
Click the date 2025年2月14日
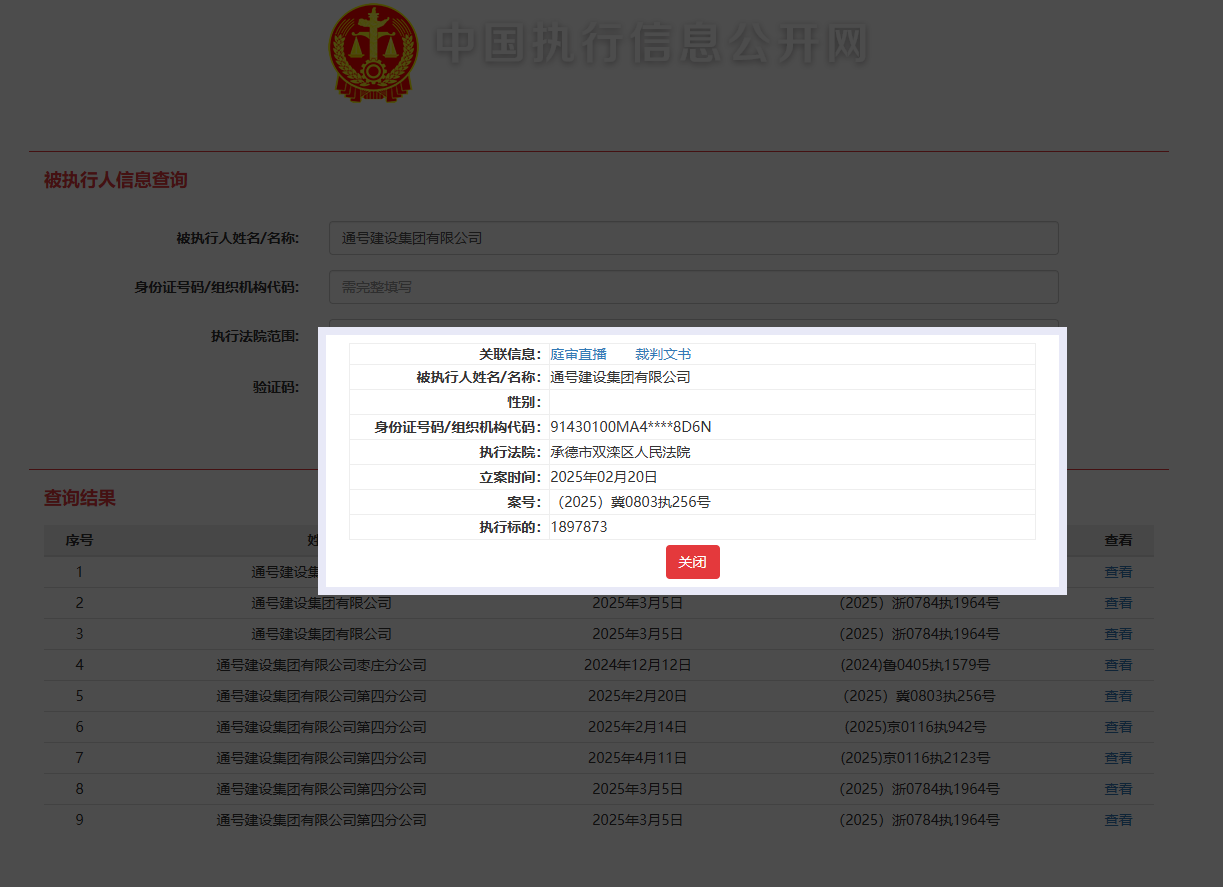click(638, 727)
